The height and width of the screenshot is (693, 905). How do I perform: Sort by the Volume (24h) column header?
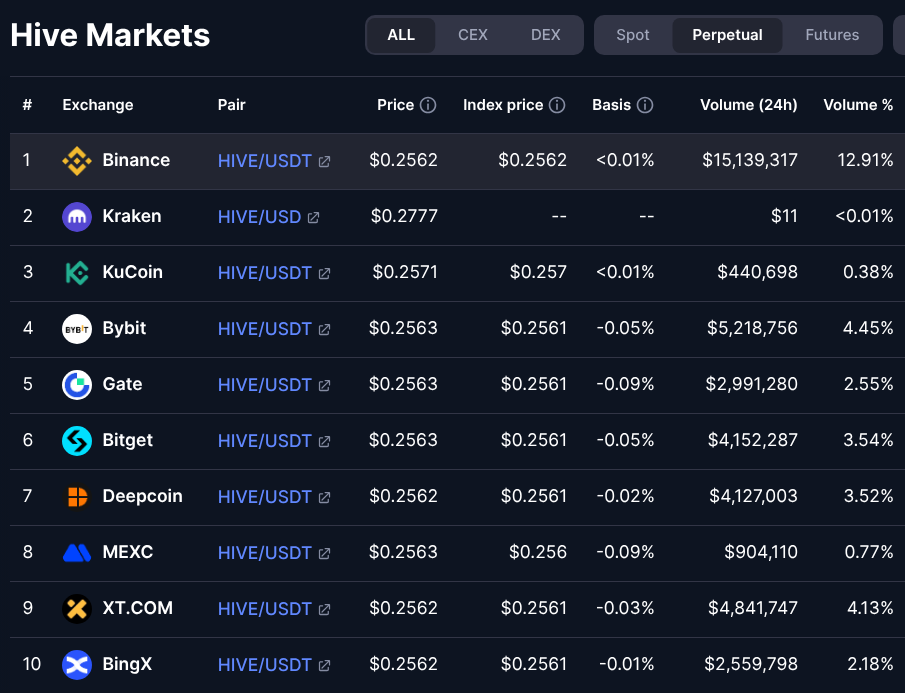click(x=749, y=105)
